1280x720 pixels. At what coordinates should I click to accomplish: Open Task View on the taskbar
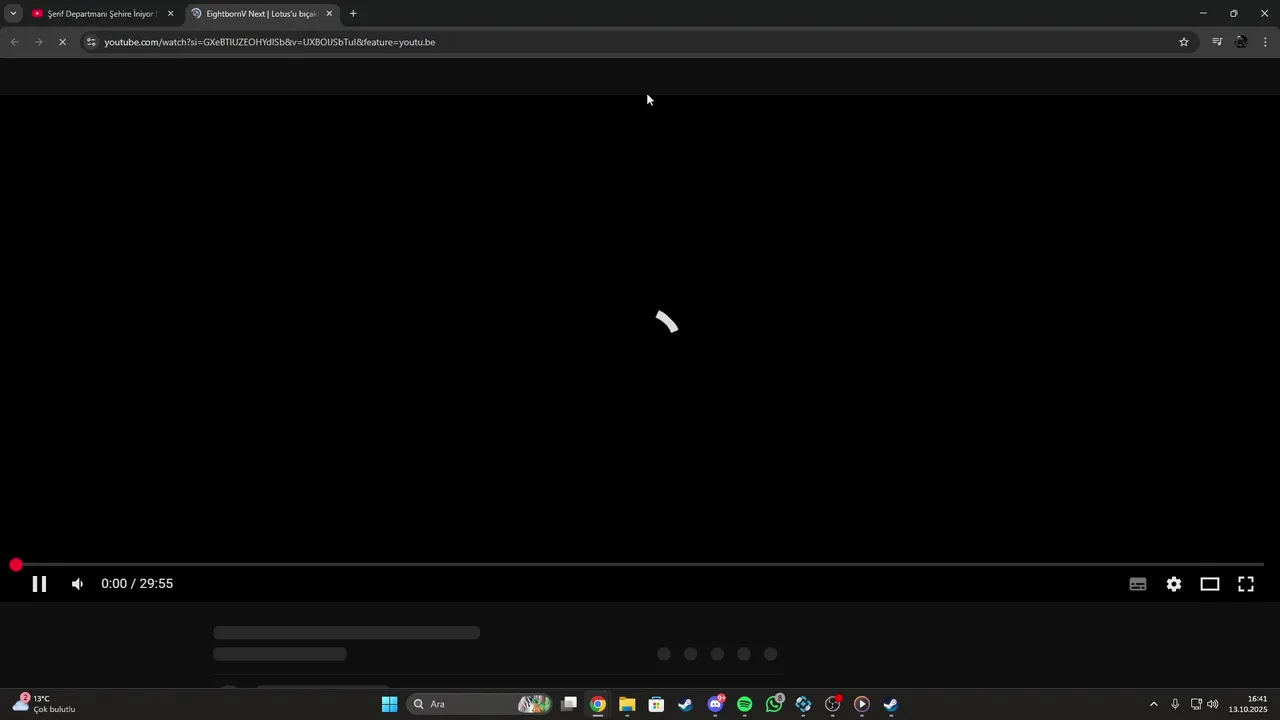569,704
